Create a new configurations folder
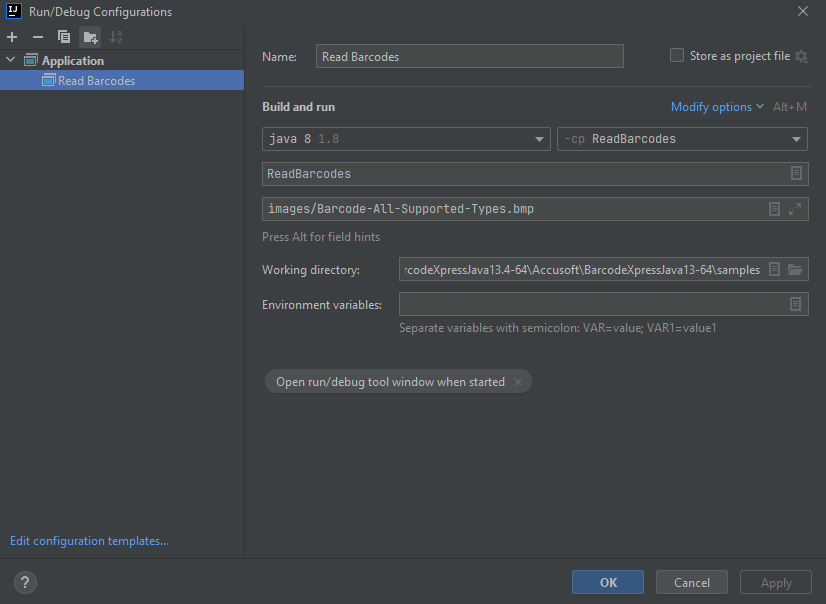 click(x=88, y=36)
